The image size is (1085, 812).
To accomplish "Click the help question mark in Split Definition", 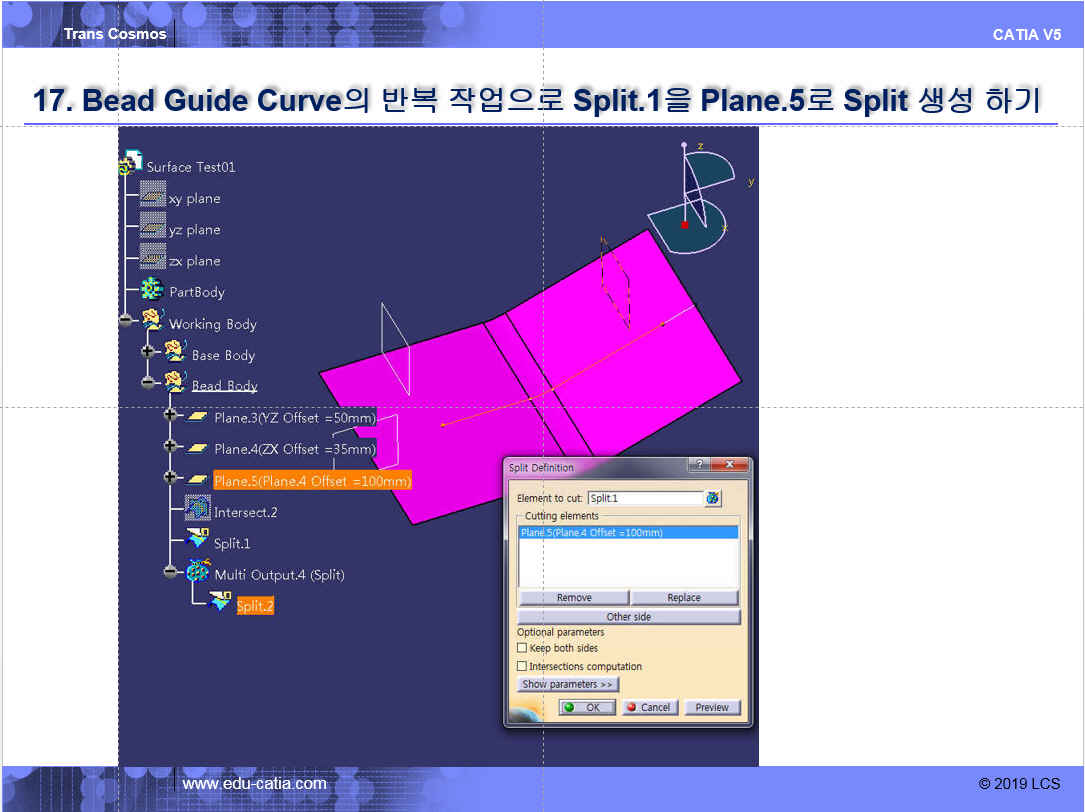I will point(700,464).
